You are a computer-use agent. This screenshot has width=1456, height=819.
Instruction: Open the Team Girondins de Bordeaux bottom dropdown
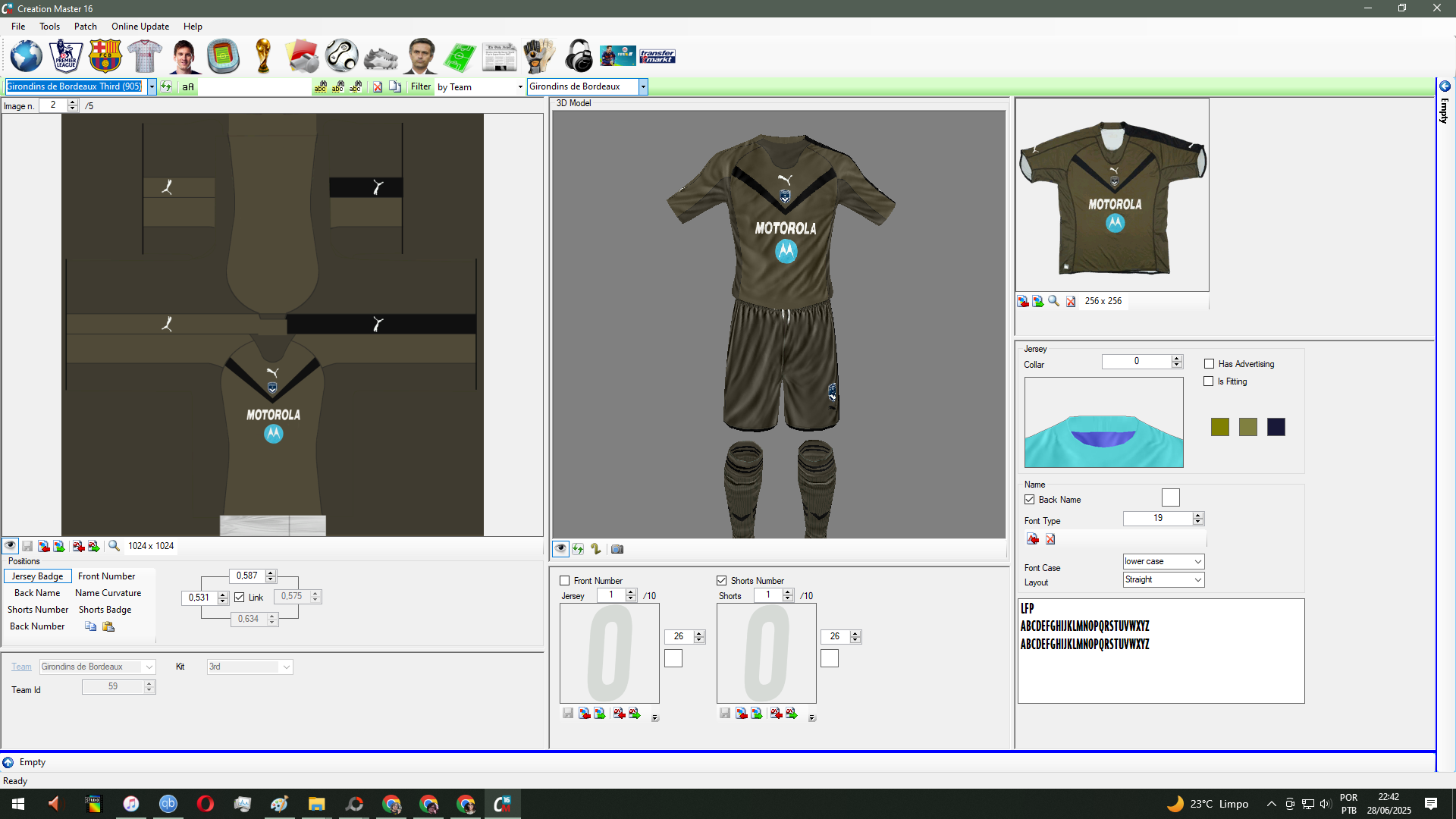point(97,667)
